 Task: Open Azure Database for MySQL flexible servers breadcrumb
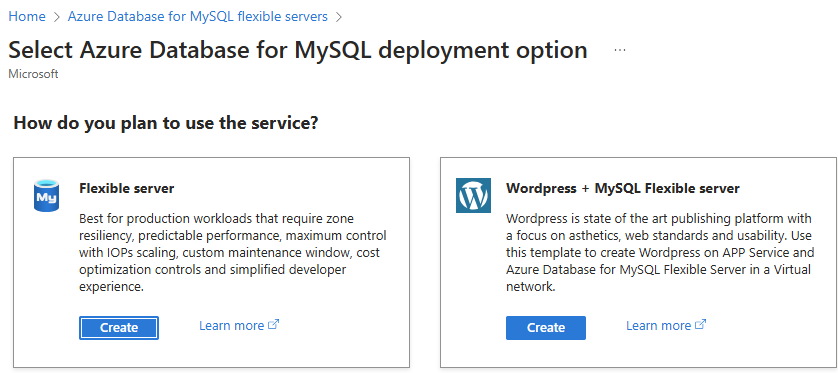pos(198,17)
